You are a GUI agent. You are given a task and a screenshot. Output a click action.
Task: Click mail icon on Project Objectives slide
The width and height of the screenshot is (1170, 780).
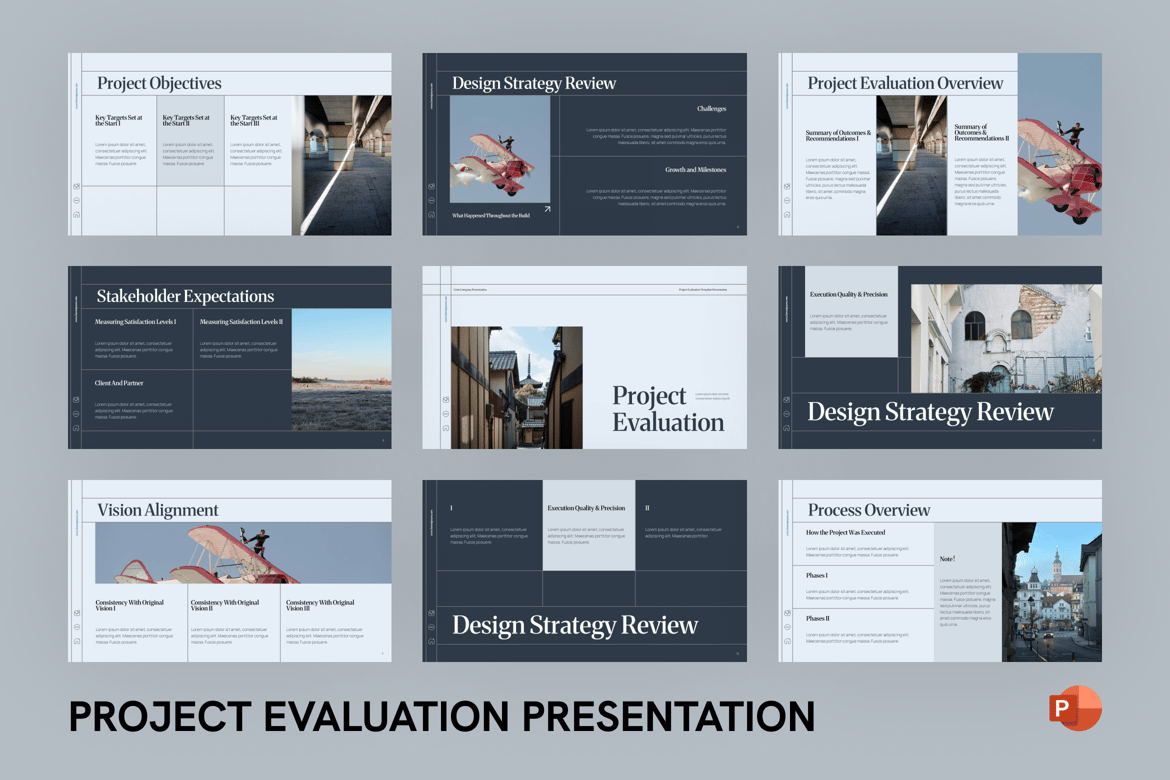tap(76, 187)
